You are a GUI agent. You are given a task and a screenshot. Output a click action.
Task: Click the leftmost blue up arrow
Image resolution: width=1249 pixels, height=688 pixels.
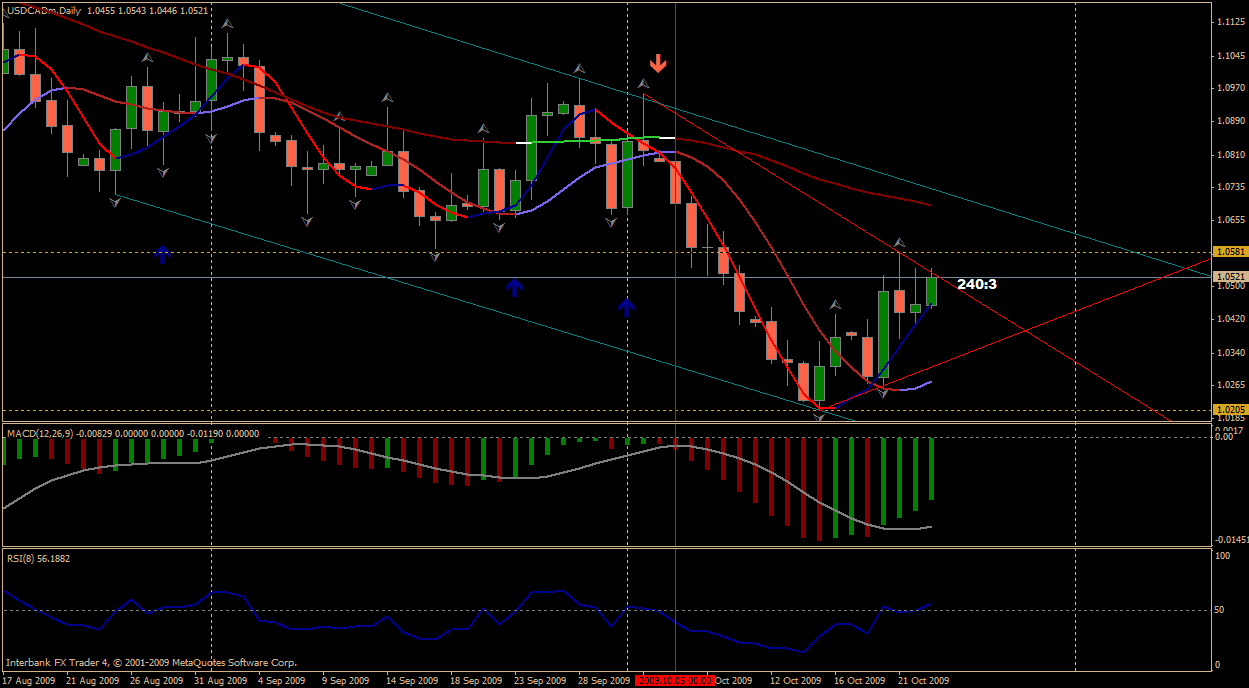[162, 254]
